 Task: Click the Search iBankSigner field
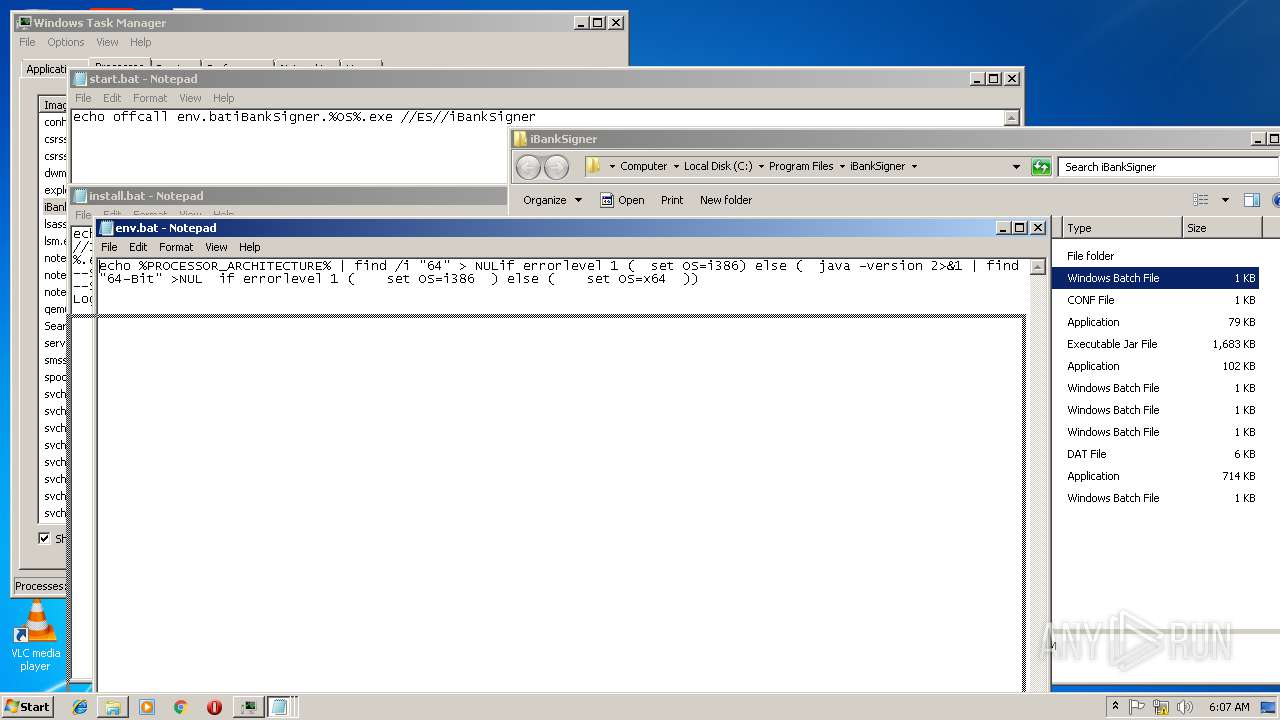(x=1167, y=167)
